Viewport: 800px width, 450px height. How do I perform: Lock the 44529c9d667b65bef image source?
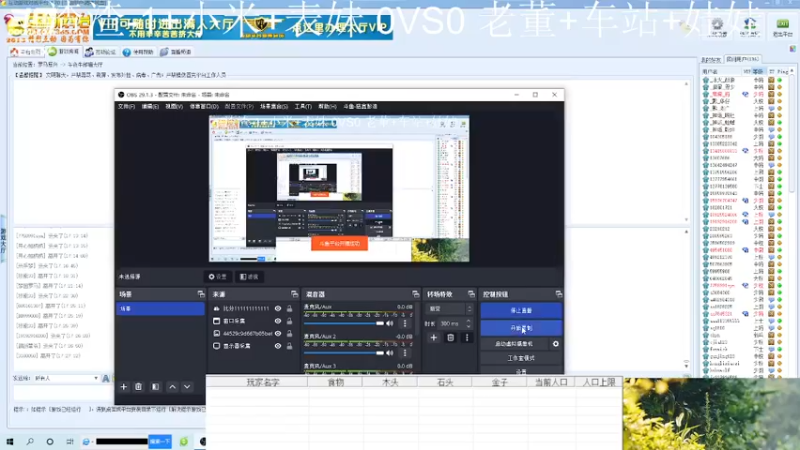click(289, 333)
